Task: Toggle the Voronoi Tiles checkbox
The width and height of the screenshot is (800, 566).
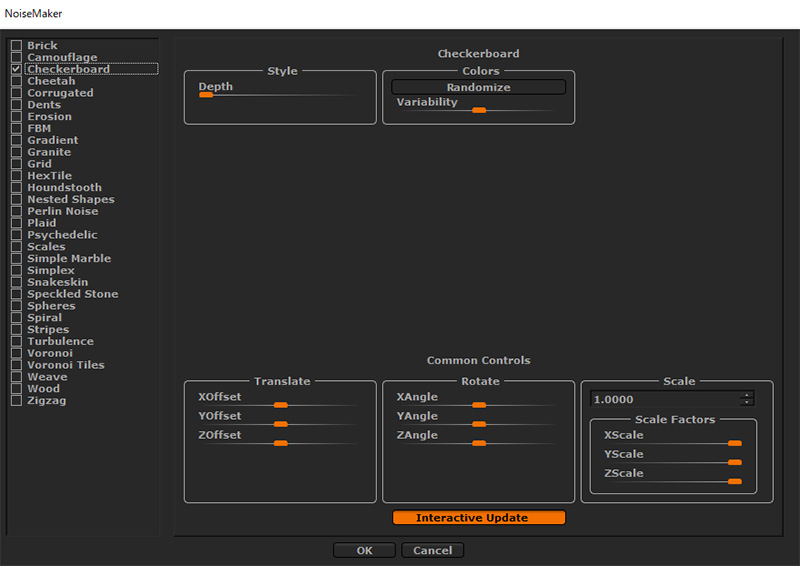Action: point(16,365)
